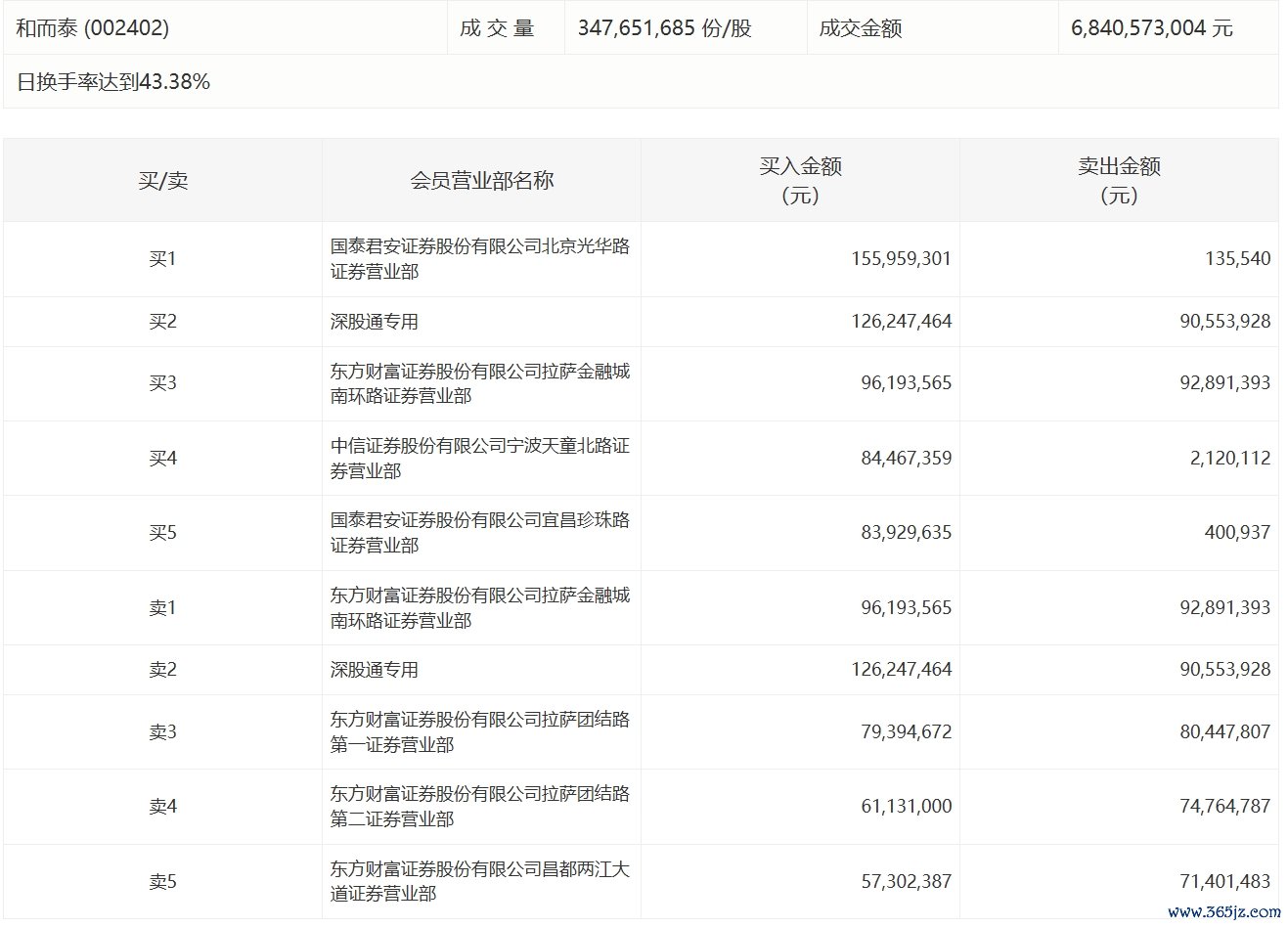The height and width of the screenshot is (927, 1288).
Task: Click 96,193,565 in the 卖1 row
Action: pyautogui.click(x=907, y=608)
